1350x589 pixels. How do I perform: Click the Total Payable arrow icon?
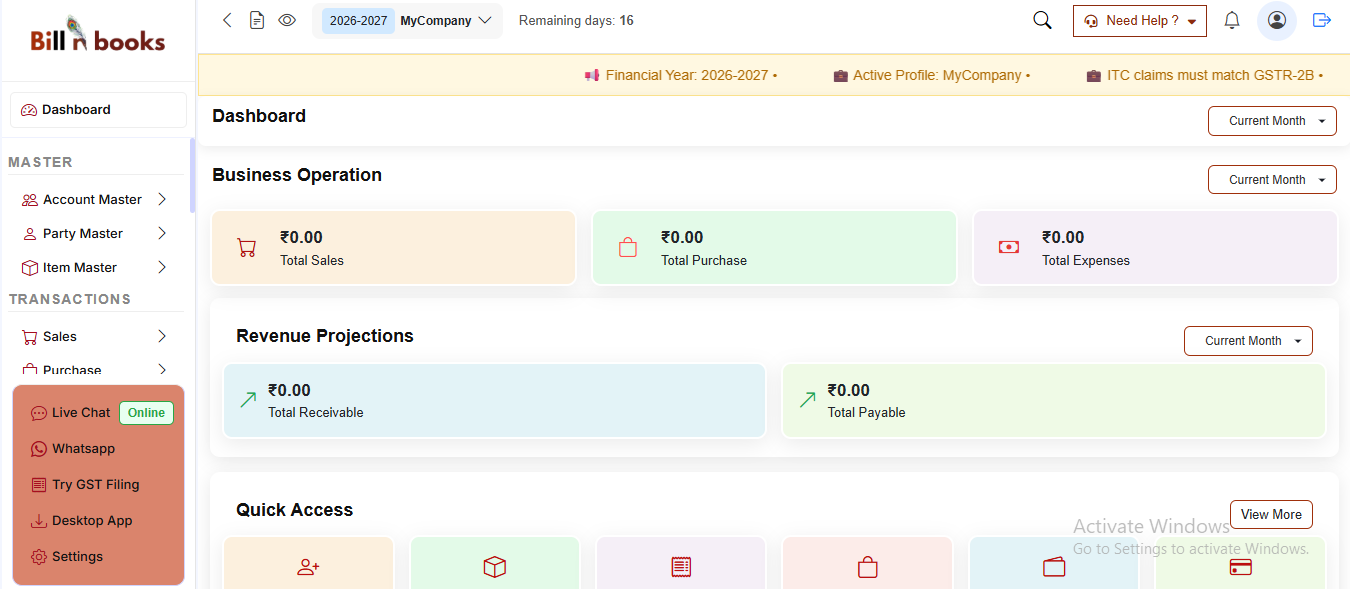(807, 400)
